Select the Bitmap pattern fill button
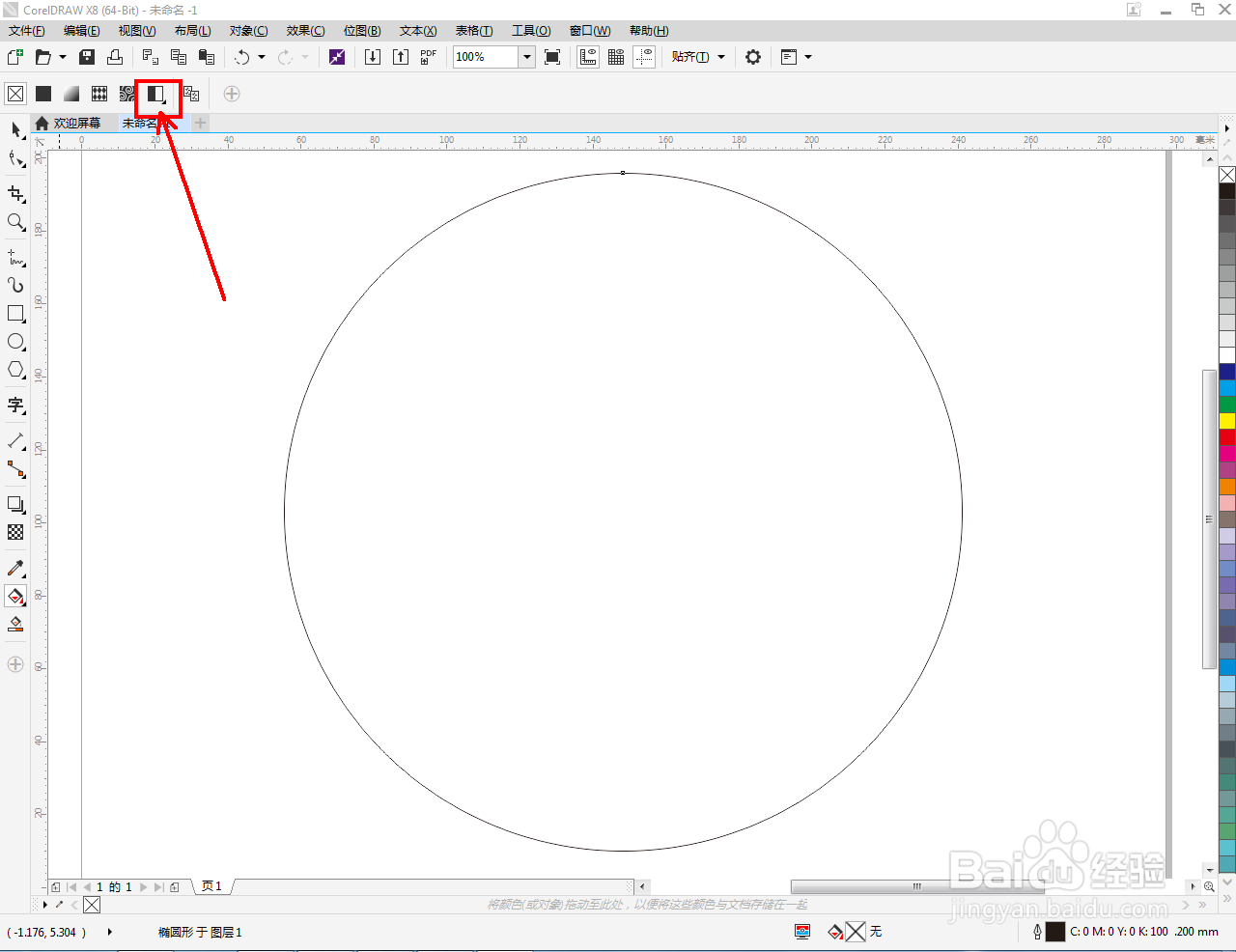 point(127,94)
